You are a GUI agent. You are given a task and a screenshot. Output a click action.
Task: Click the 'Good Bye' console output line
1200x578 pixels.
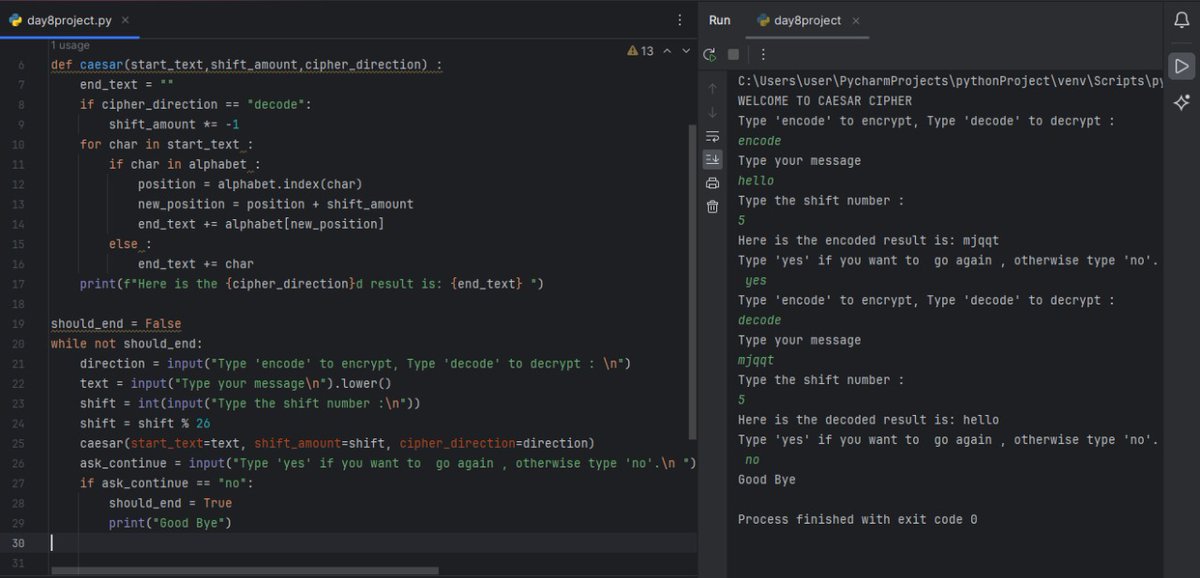click(767, 480)
